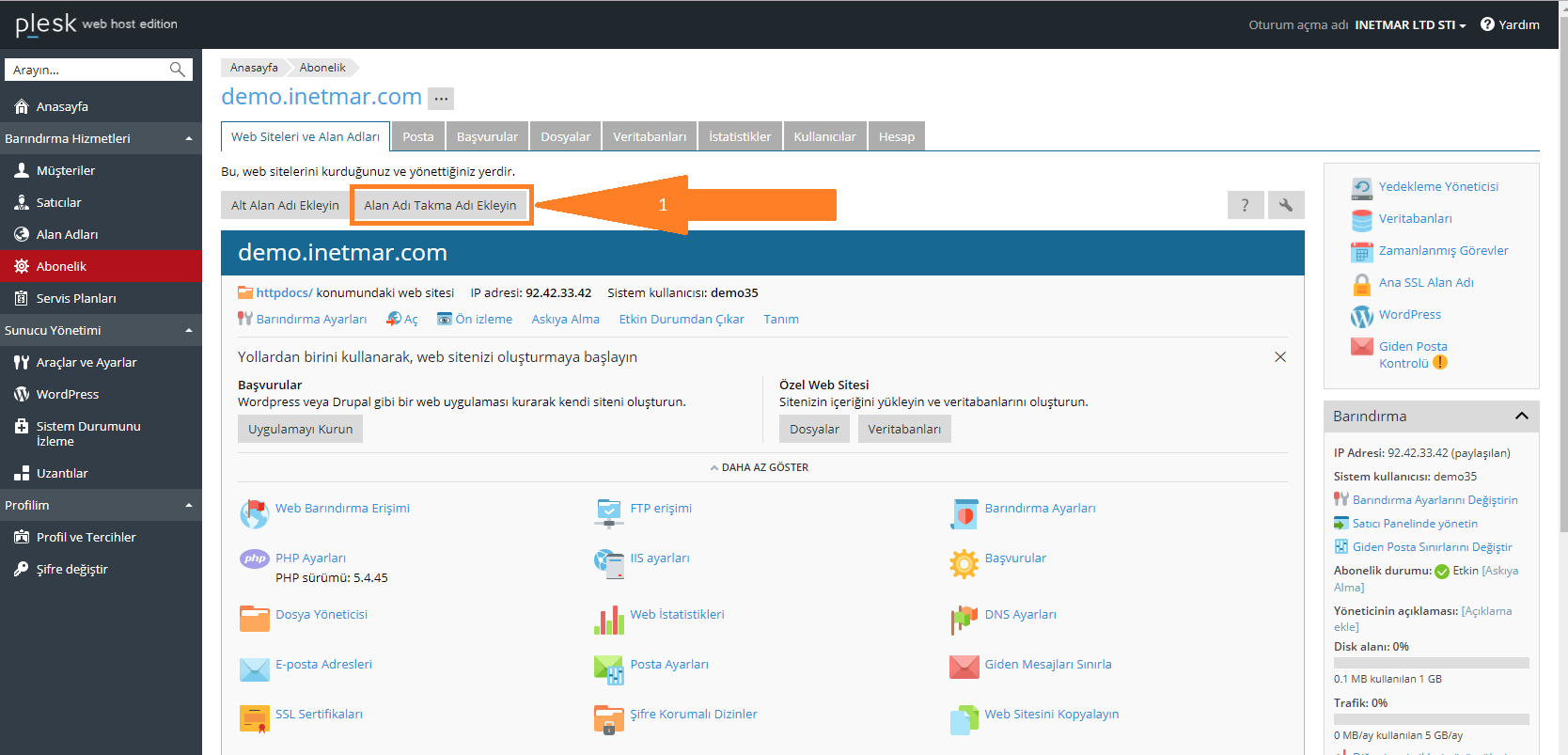Open Zamanlanmış Görevler calendar icon
The image size is (1568, 755).
click(x=1362, y=251)
